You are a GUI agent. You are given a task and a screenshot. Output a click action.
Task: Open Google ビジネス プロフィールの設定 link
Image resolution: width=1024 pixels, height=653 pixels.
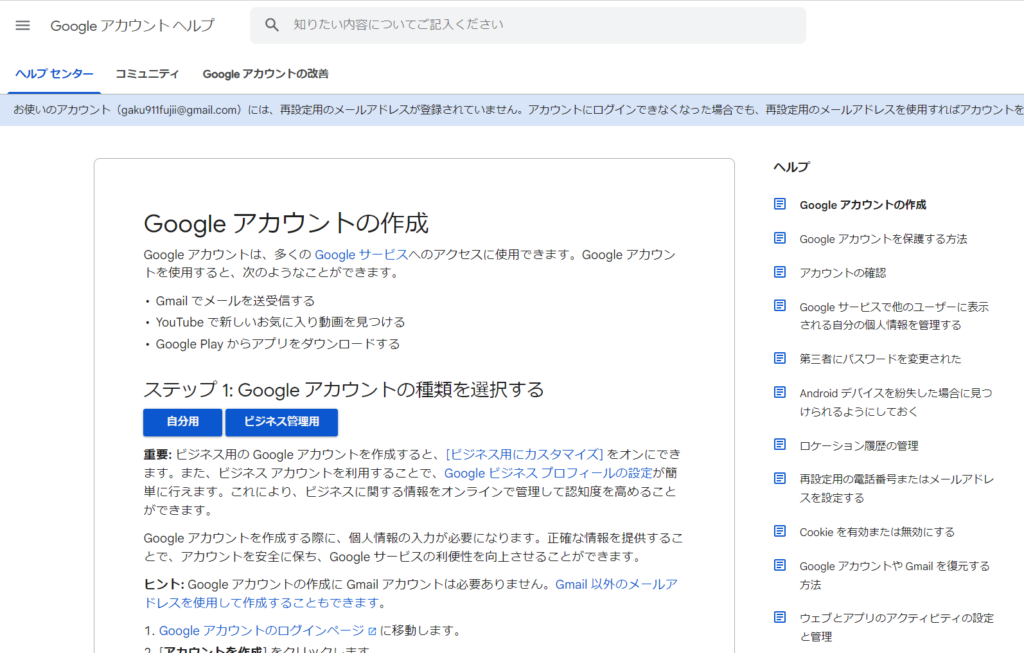click(549, 473)
